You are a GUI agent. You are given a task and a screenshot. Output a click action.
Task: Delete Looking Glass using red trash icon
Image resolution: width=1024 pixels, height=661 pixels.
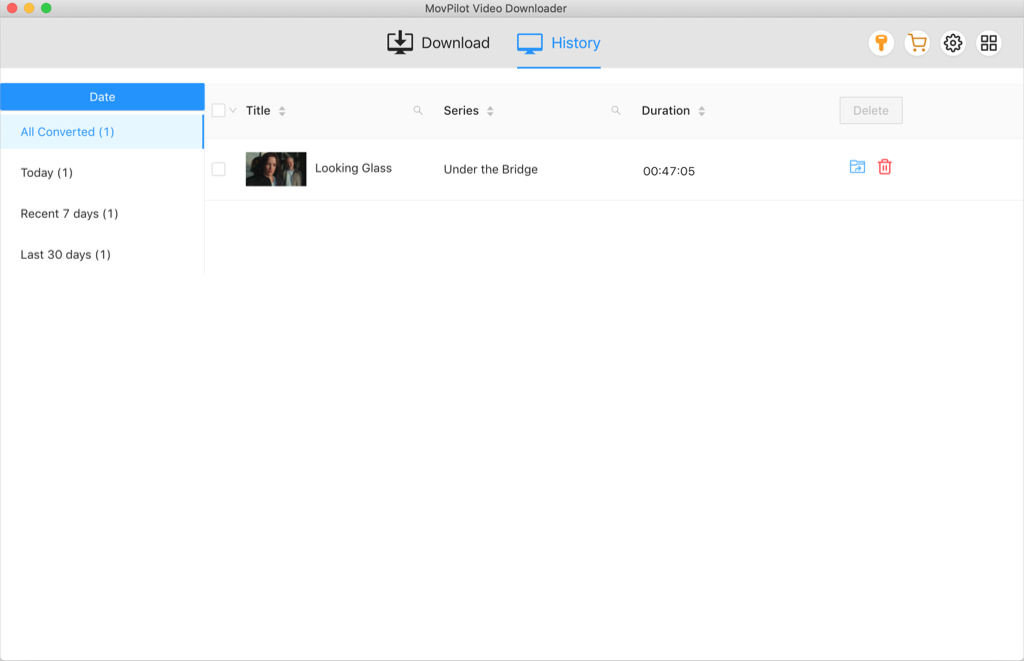click(x=885, y=167)
